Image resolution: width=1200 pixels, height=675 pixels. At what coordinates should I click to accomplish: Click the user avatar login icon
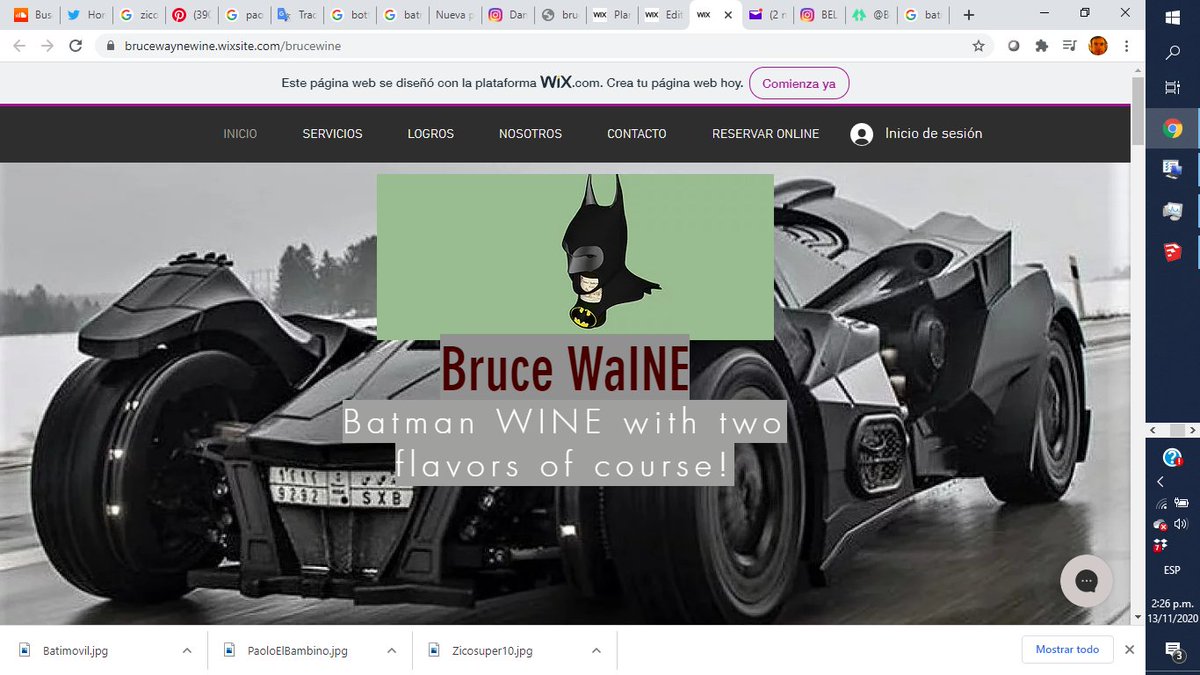pos(861,134)
